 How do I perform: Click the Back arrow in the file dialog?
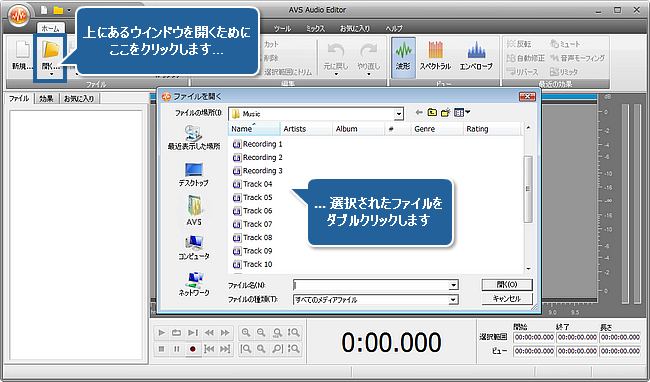click(x=419, y=112)
